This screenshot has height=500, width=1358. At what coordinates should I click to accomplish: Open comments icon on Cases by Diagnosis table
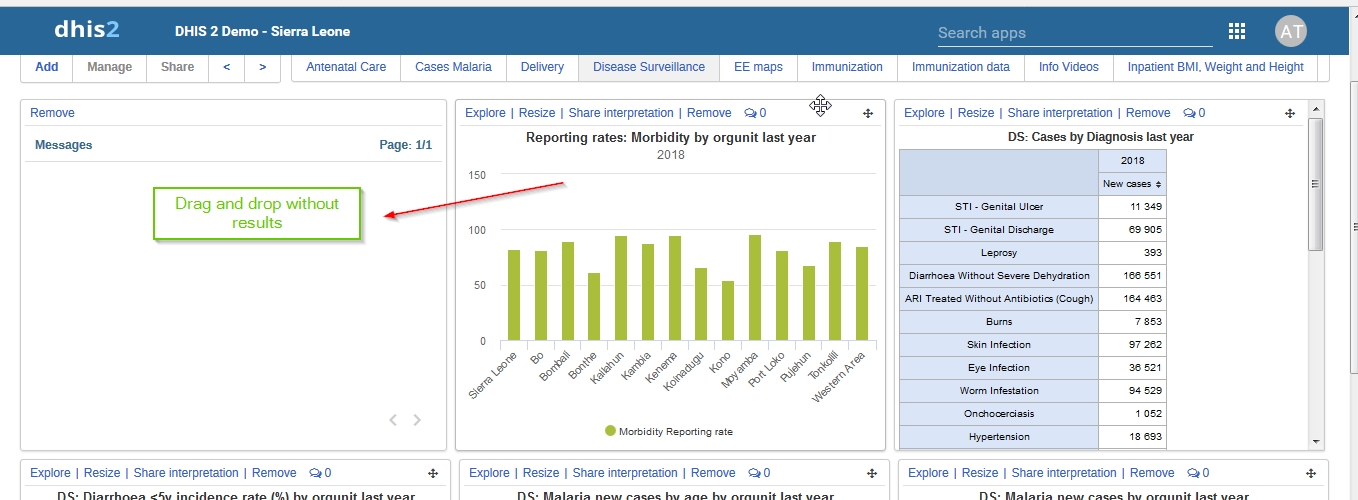pos(1193,113)
